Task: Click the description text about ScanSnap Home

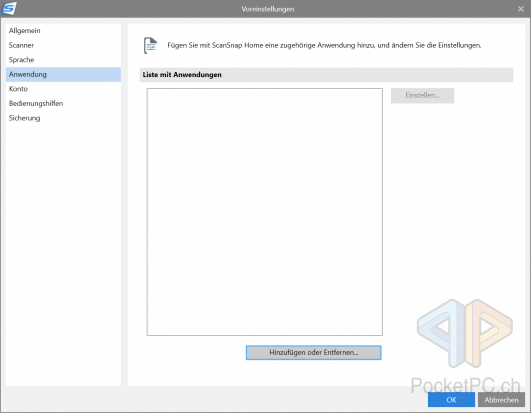Action: click(x=324, y=45)
